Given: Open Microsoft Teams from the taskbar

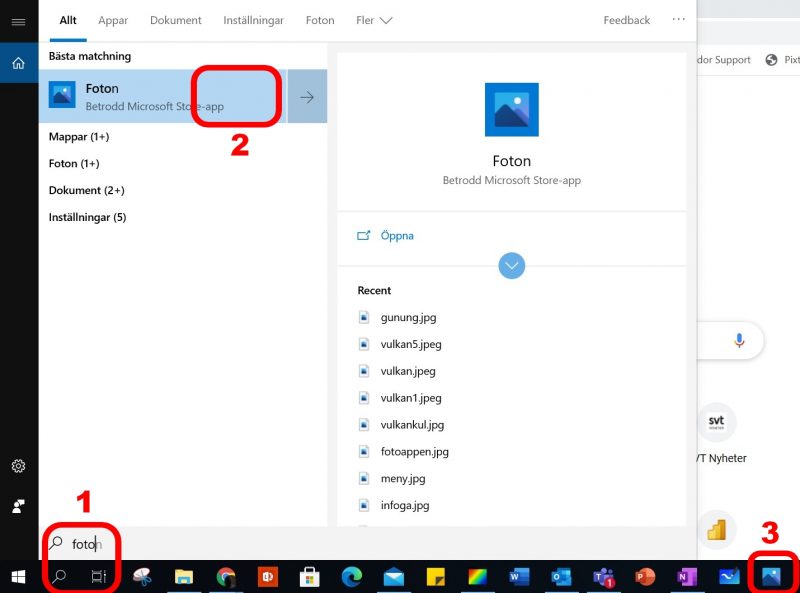Looking at the screenshot, I should pos(604,577).
